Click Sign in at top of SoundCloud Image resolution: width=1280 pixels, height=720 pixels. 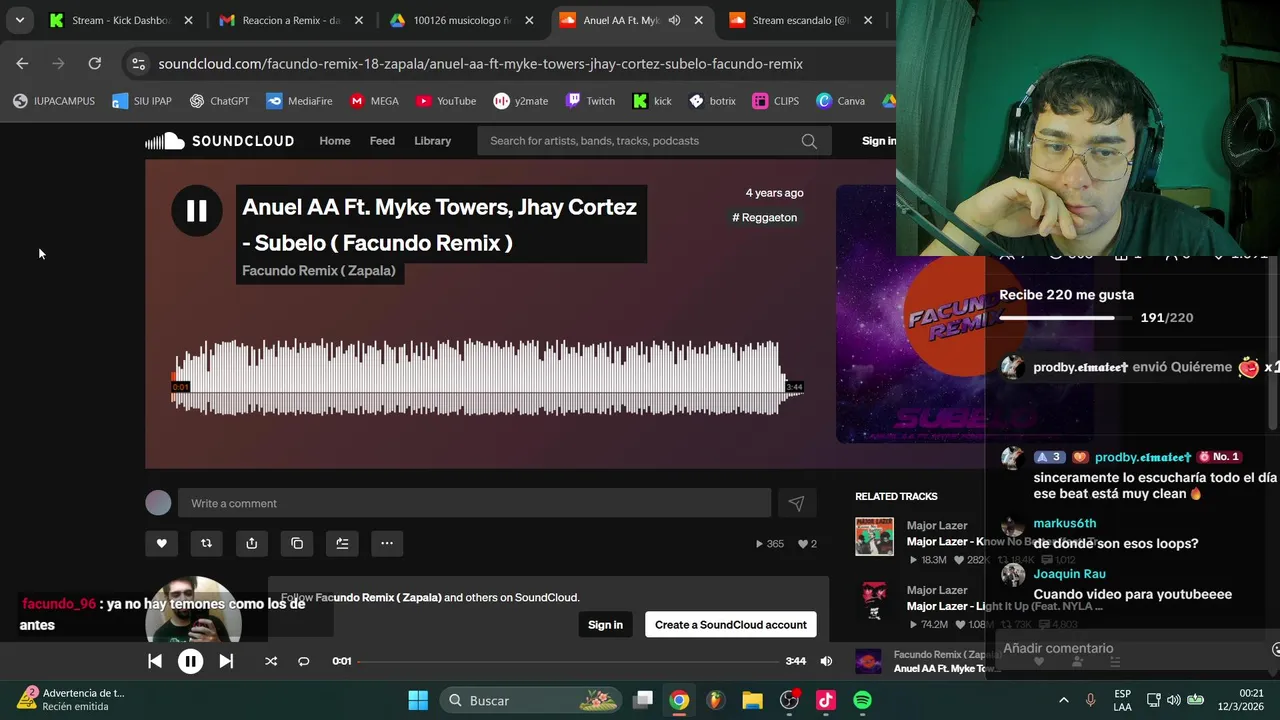pyautogui.click(x=879, y=141)
